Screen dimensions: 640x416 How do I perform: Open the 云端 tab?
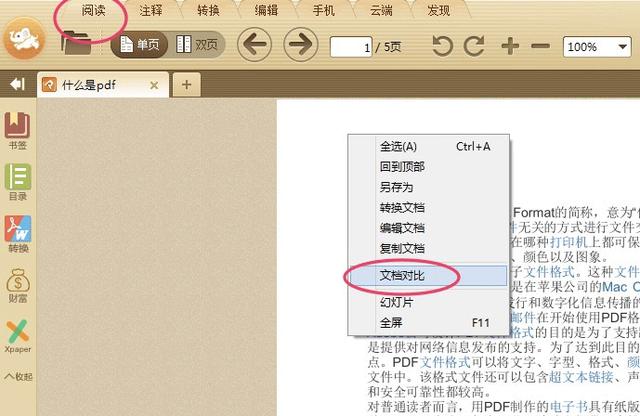(381, 10)
